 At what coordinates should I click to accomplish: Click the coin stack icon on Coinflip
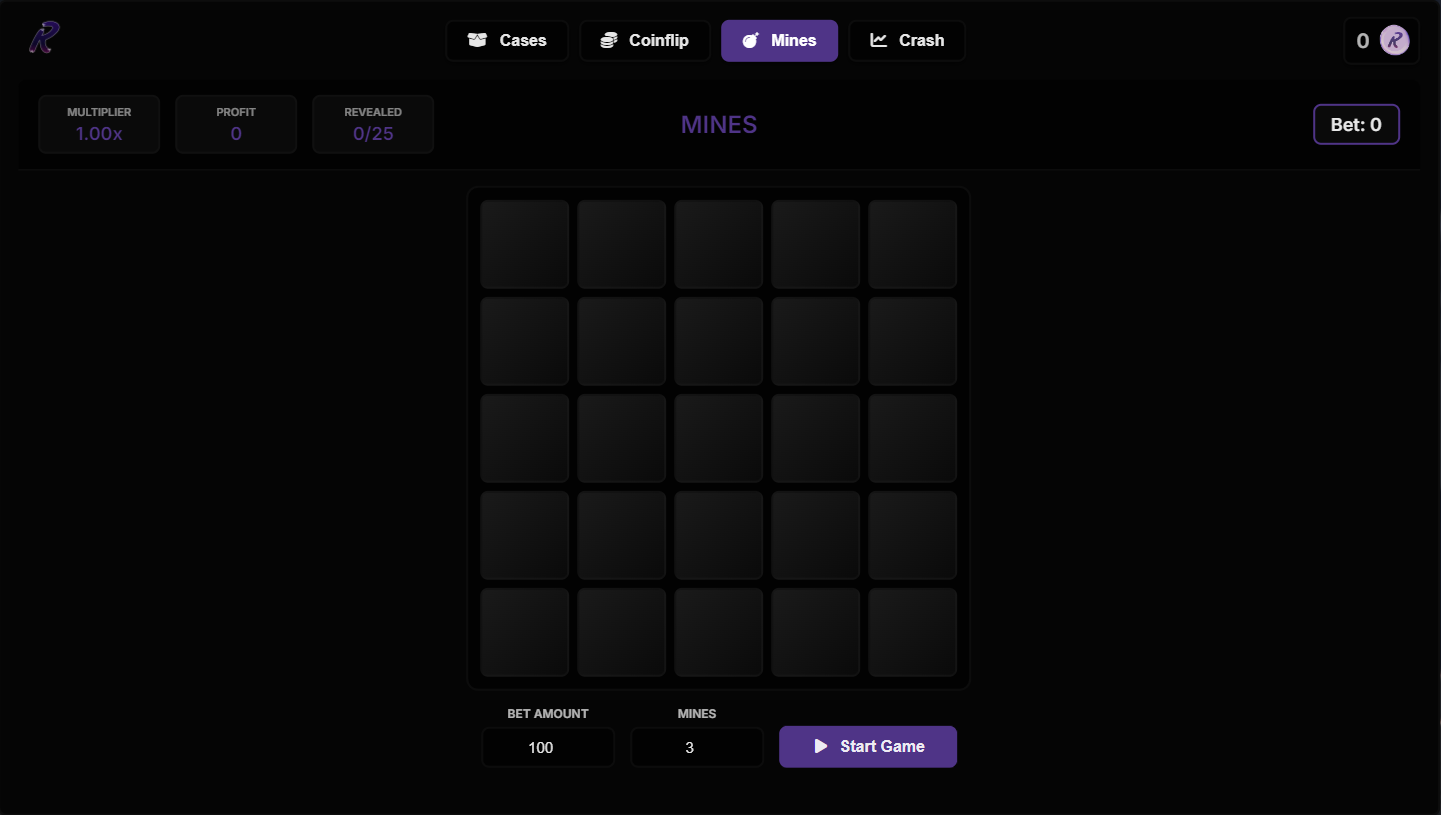coord(608,41)
